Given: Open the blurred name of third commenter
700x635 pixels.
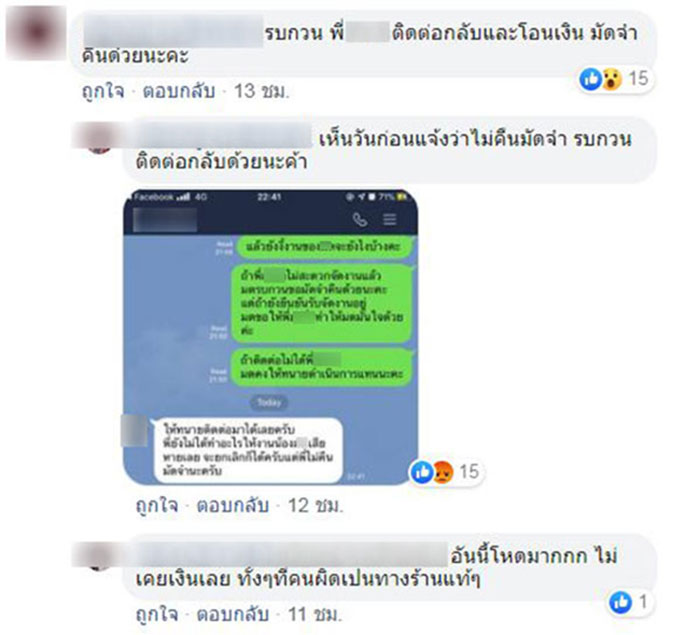Looking at the screenshot, I should click(291, 555).
